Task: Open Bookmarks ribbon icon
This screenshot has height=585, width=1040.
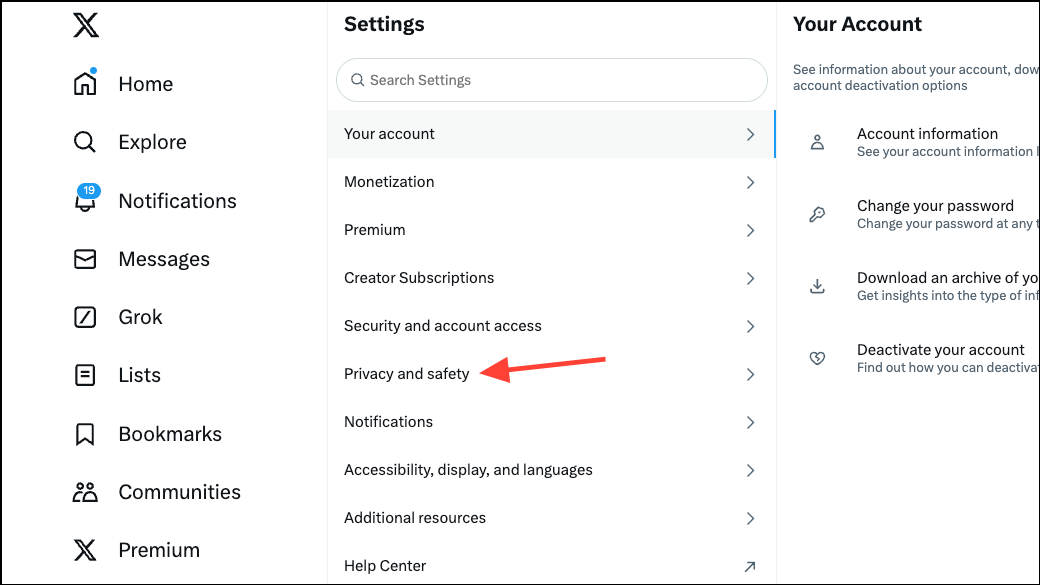Action: pos(86,434)
